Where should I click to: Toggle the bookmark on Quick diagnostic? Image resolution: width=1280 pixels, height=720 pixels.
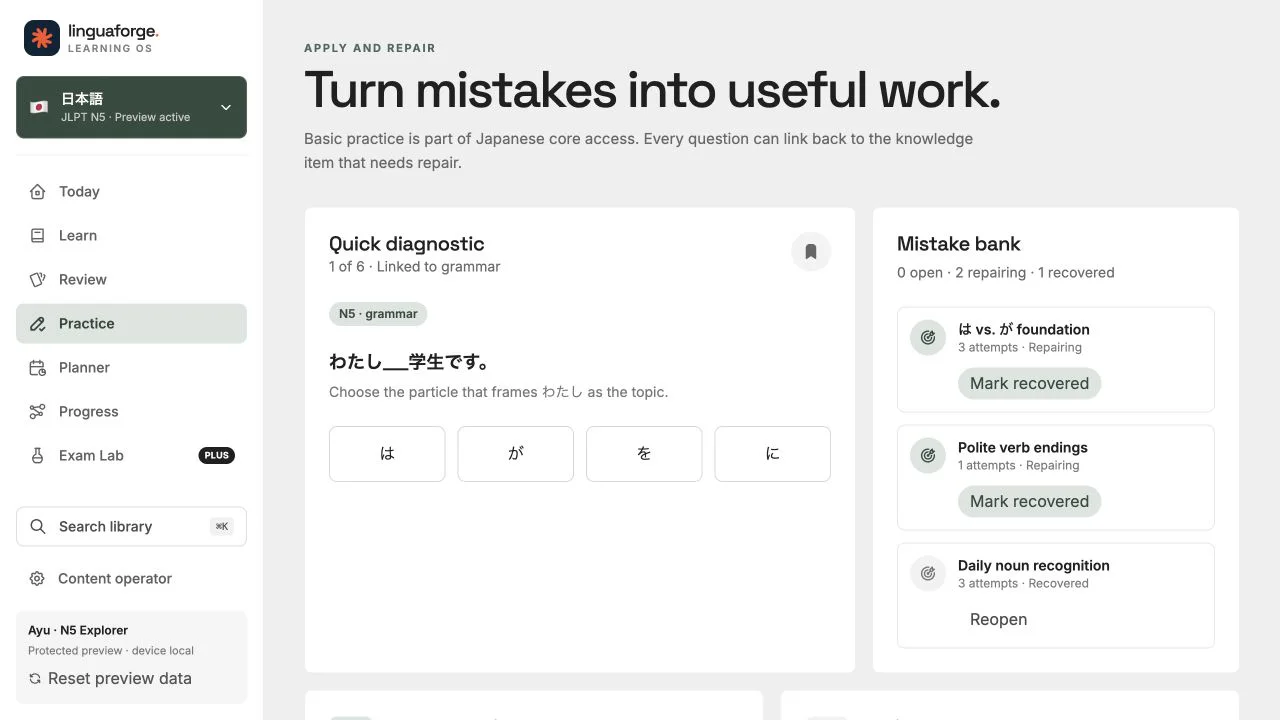811,252
